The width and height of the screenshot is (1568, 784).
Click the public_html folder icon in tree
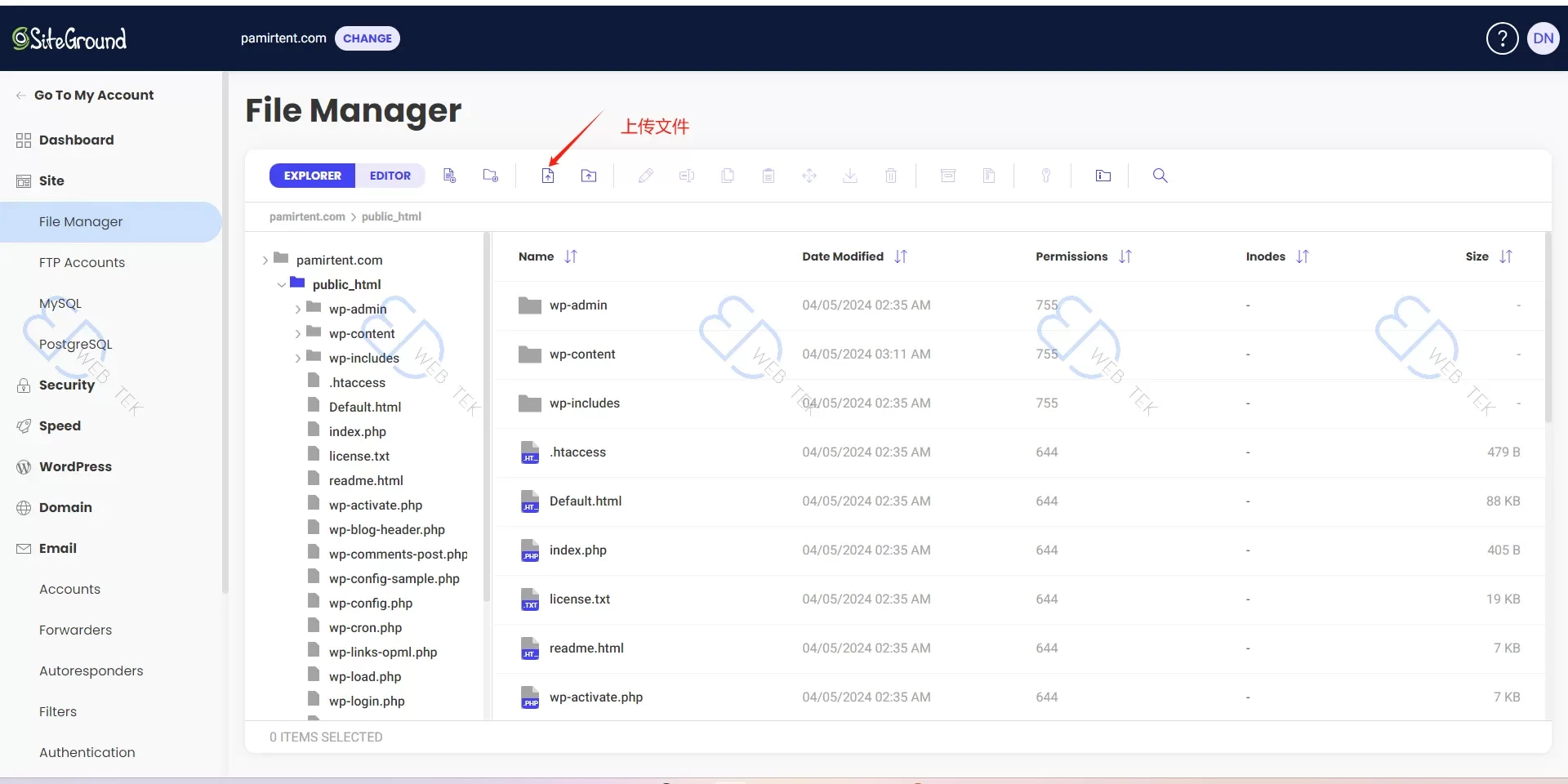(x=297, y=283)
